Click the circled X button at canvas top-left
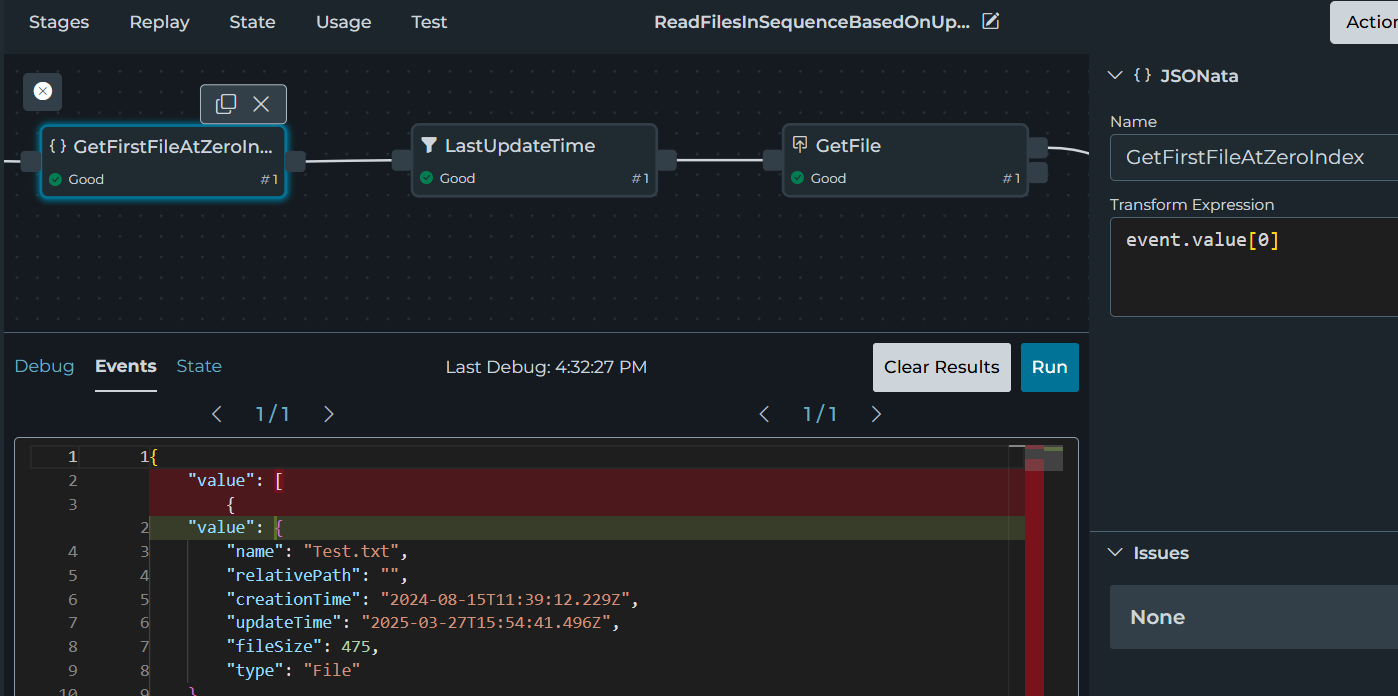The width and height of the screenshot is (1398, 696). coord(43,91)
